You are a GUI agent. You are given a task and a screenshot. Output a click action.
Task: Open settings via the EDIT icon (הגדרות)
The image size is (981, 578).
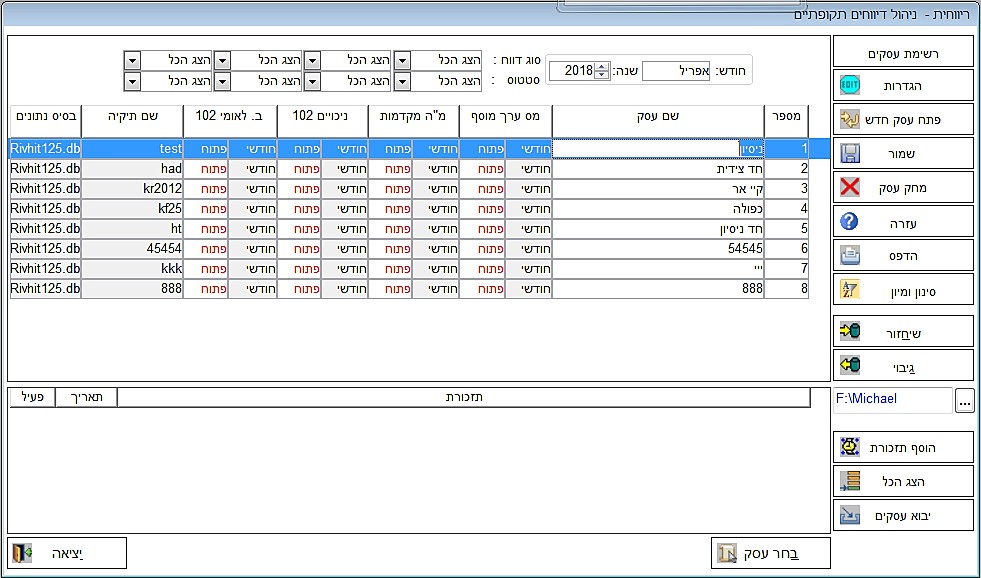[850, 85]
